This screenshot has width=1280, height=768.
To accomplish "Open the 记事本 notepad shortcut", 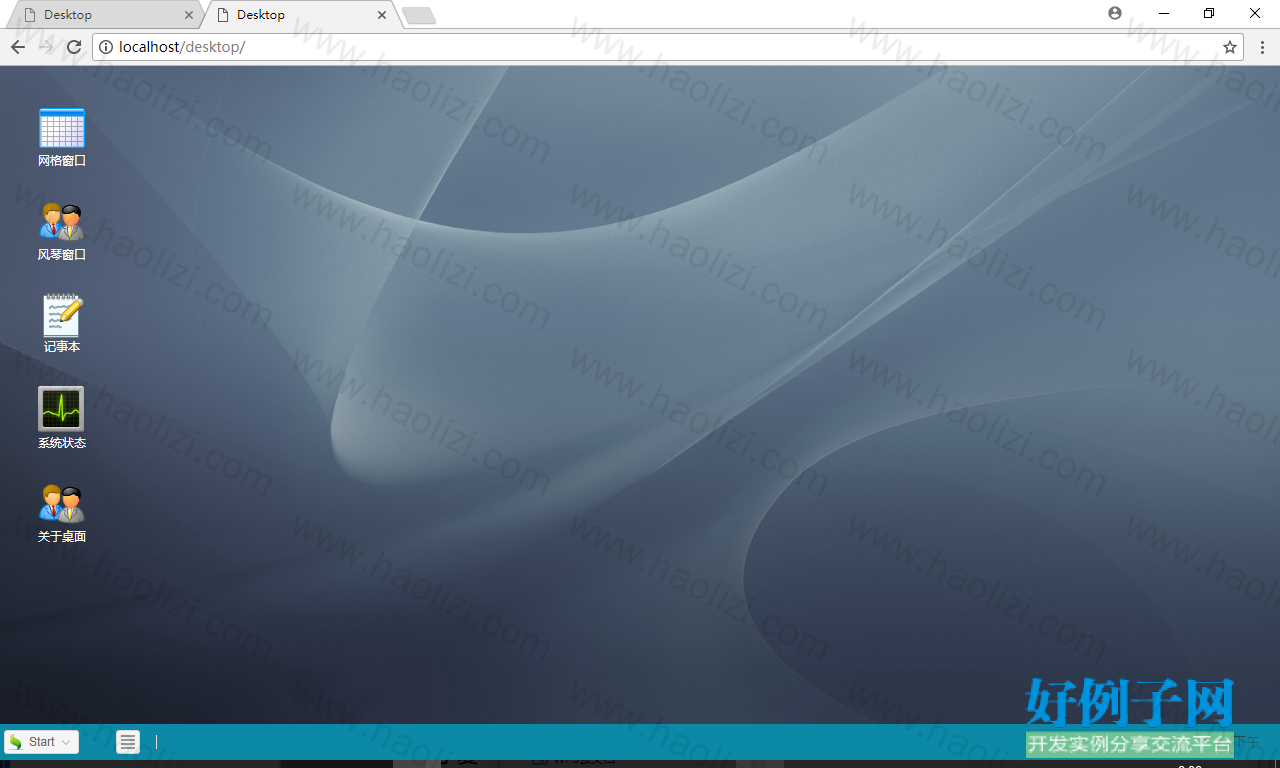I will pyautogui.click(x=62, y=324).
